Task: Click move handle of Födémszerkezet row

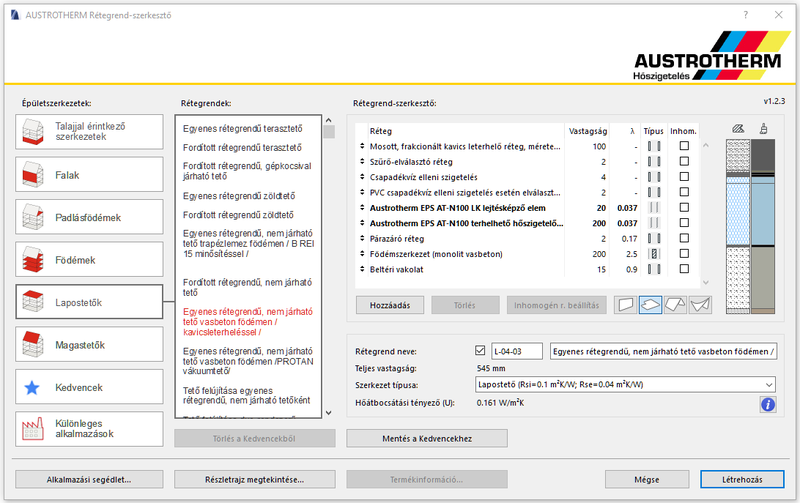Action: pos(362,254)
